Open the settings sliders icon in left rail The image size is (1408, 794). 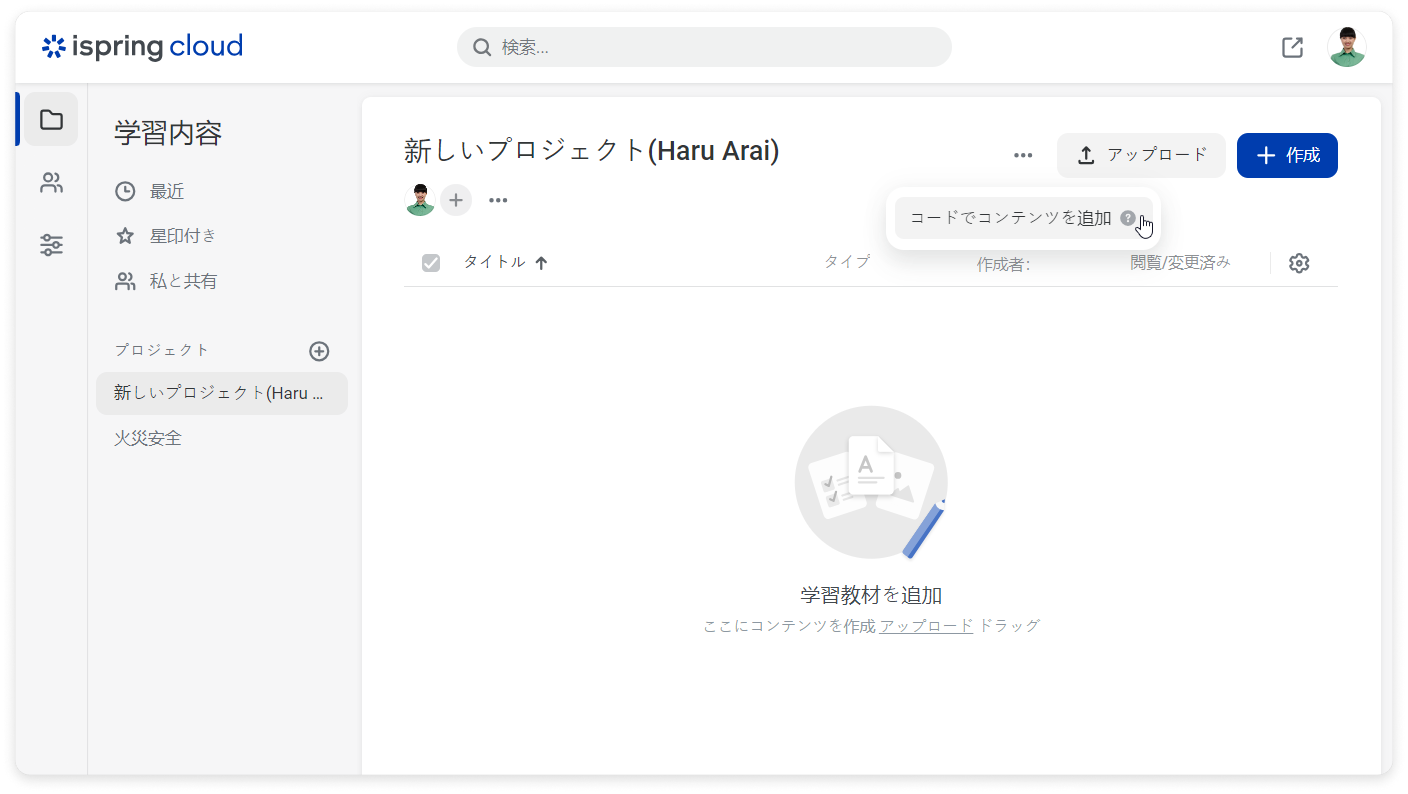pyautogui.click(x=51, y=245)
